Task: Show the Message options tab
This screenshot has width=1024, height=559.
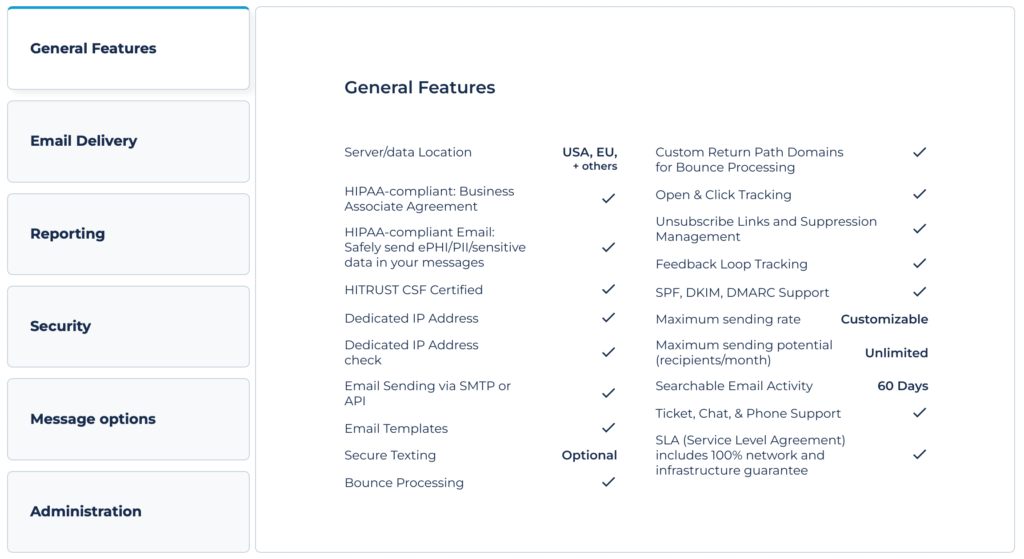Action: pos(128,419)
